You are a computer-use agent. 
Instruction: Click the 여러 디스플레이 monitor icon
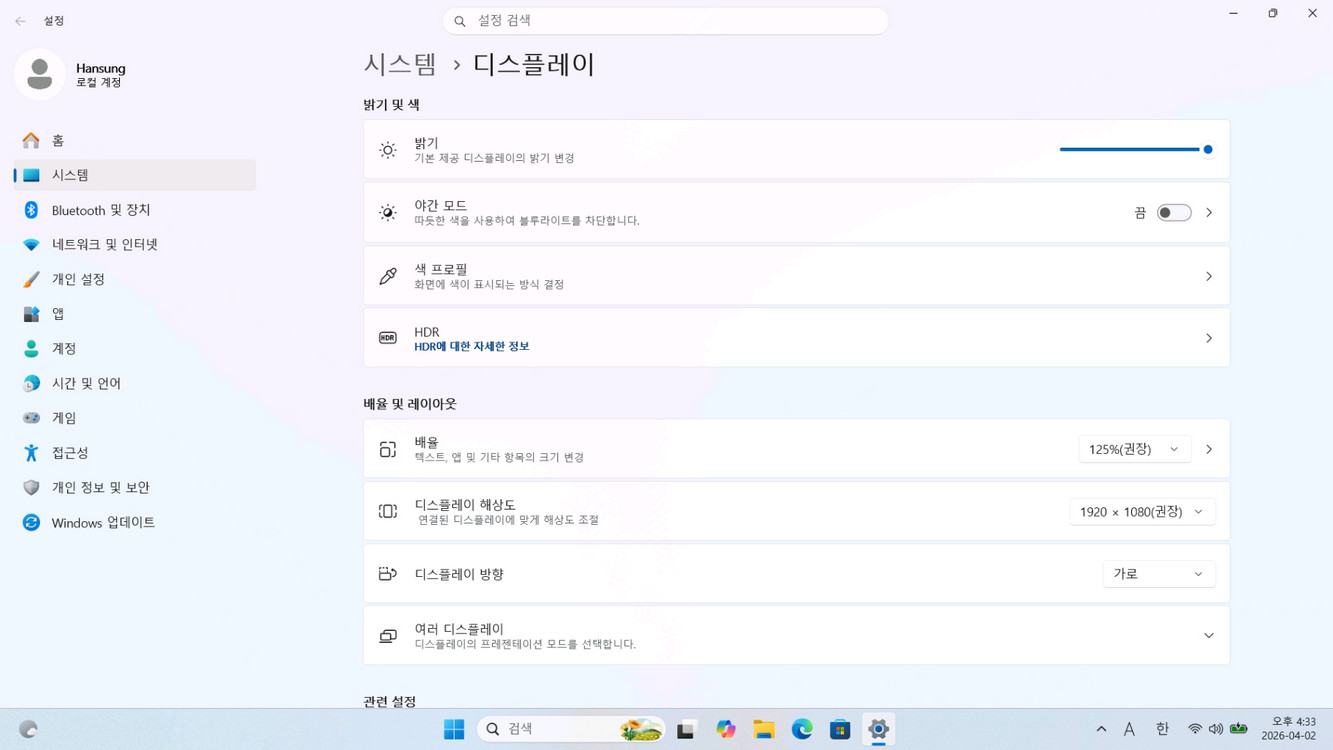388,635
